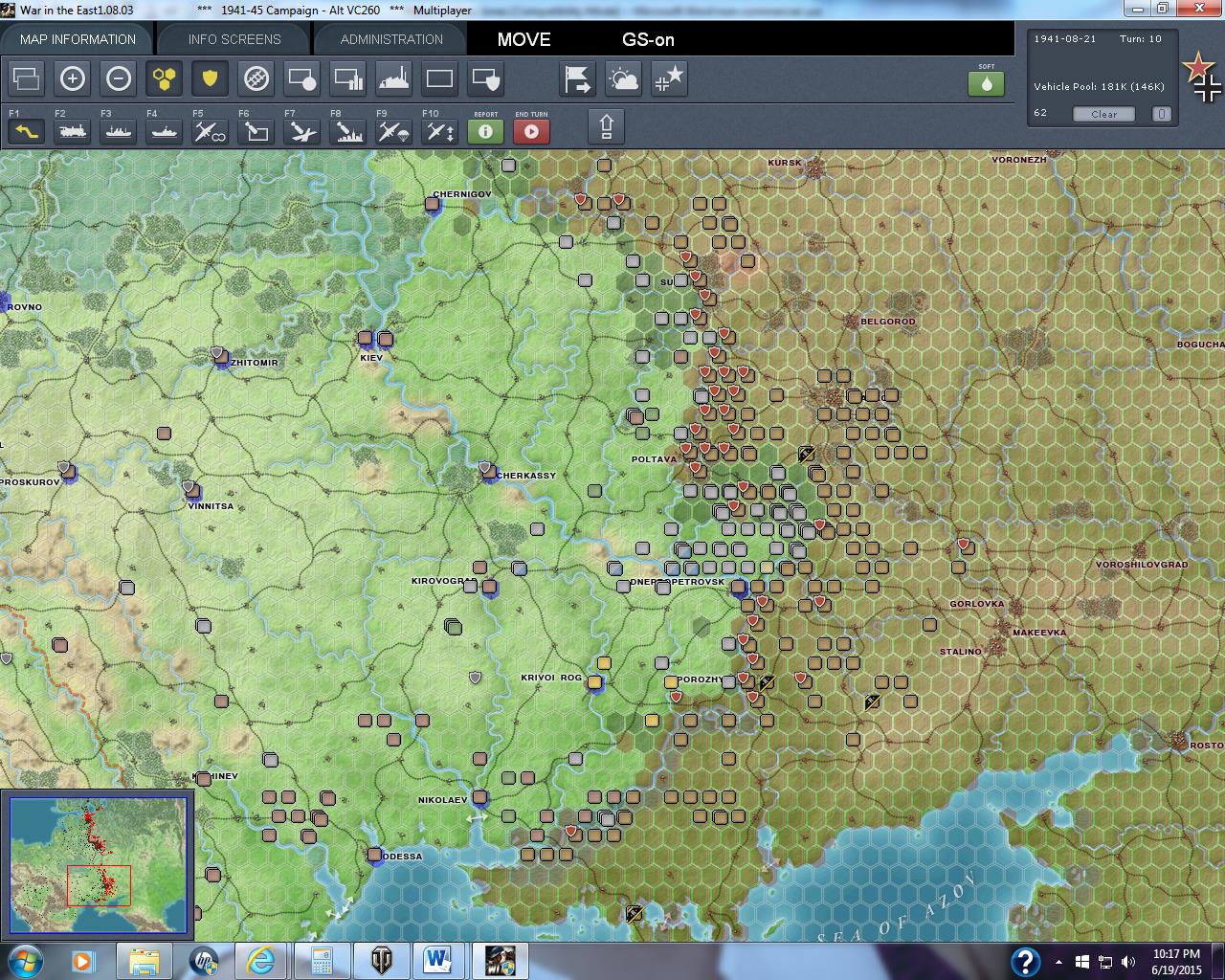Click the Poltava city label
The height and width of the screenshot is (980, 1225).
pyautogui.click(x=654, y=459)
